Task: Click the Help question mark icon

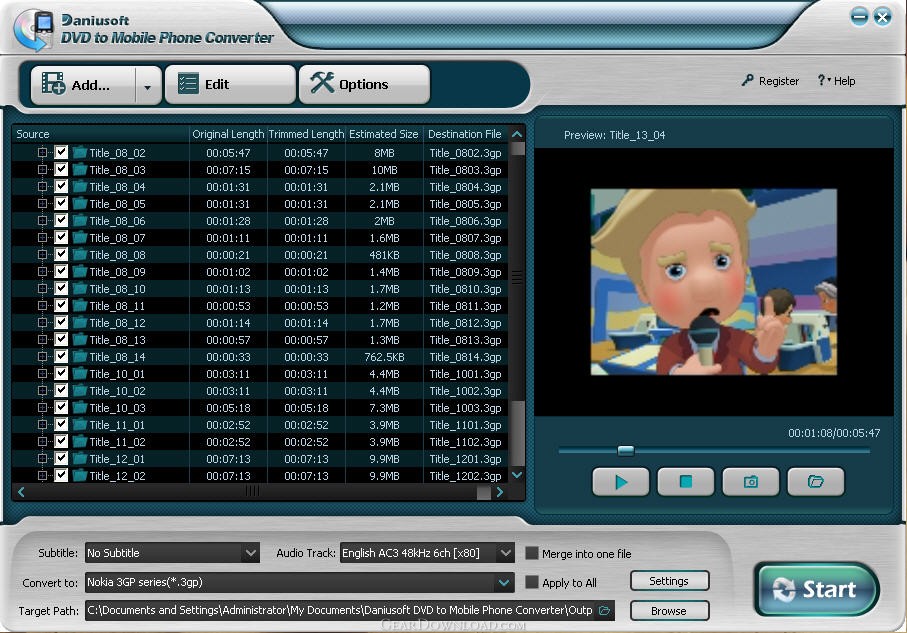Action: [x=821, y=80]
